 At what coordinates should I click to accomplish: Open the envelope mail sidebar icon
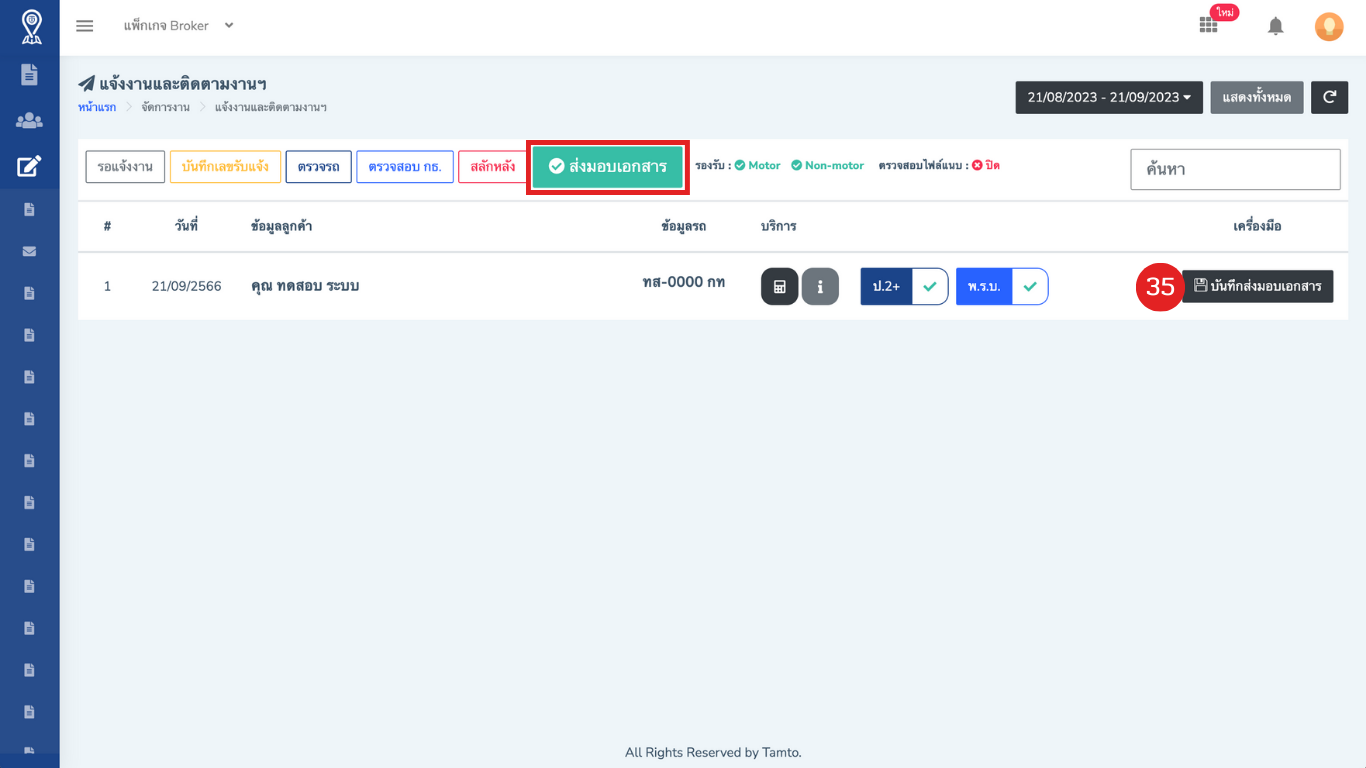click(x=29, y=251)
